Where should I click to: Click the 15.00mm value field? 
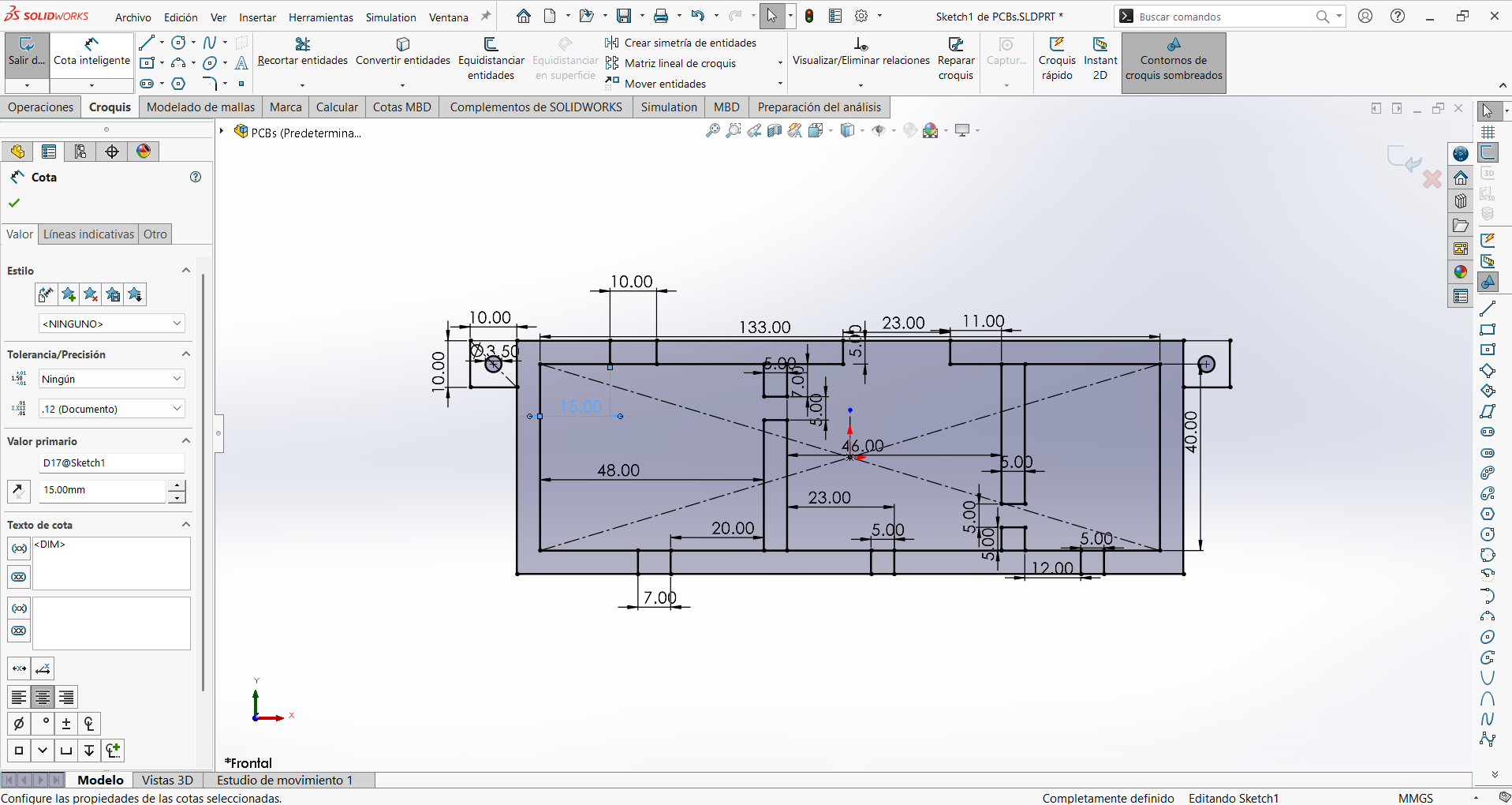[102, 490]
